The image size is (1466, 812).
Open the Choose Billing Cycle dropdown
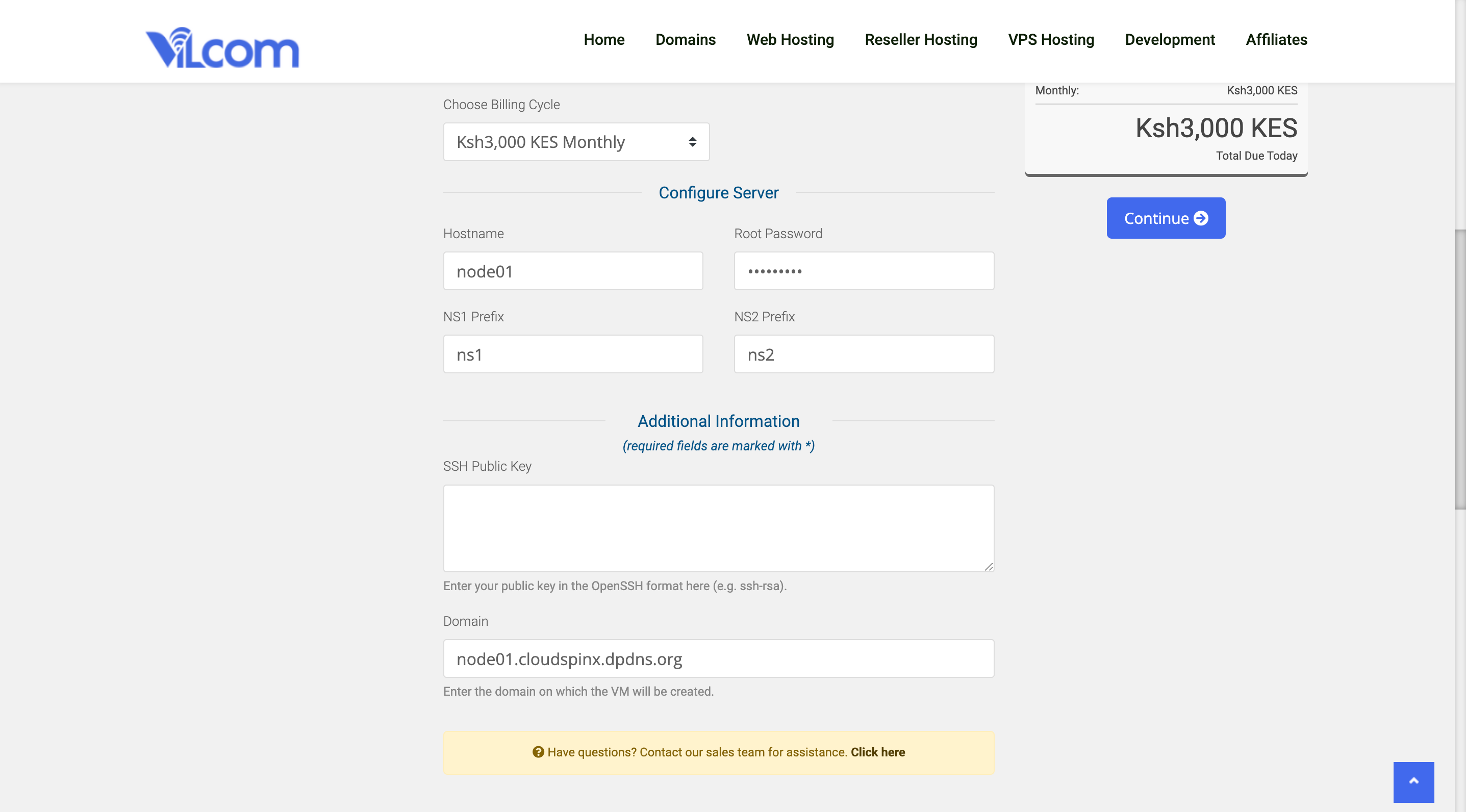tap(576, 142)
